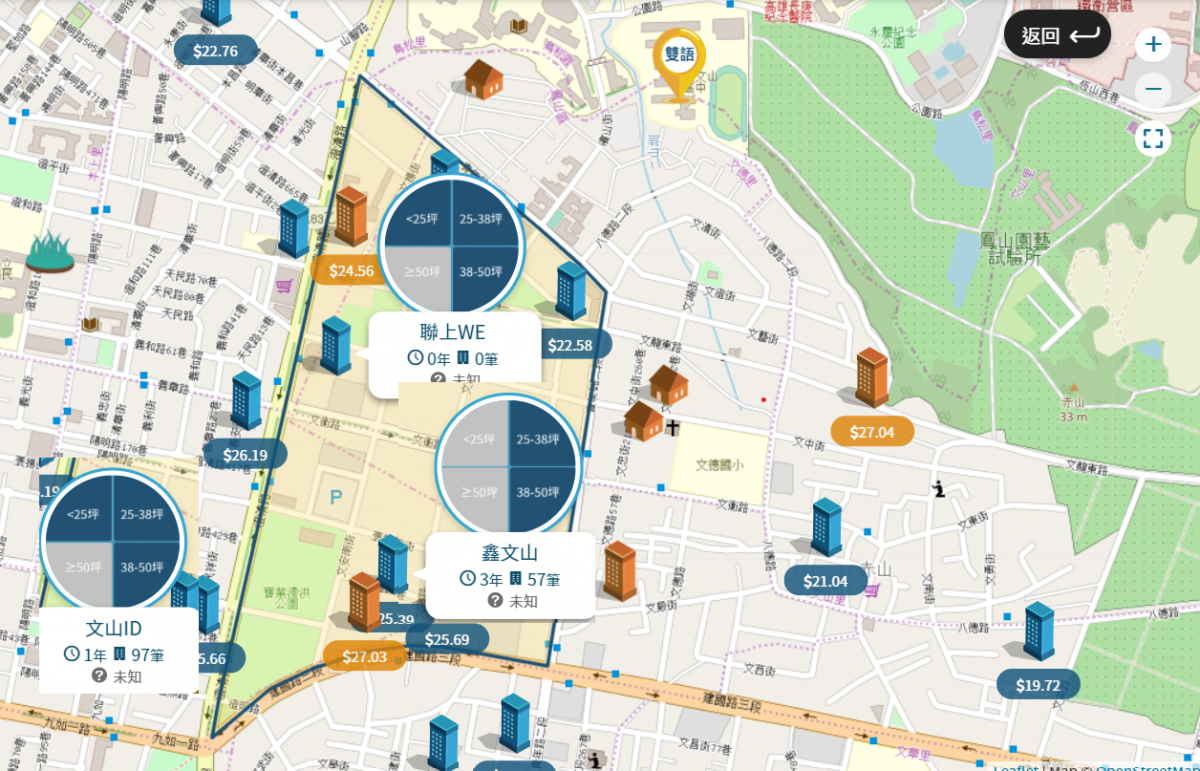Open the blue building marker priced $22.58
1200x771 pixels.
[571, 292]
